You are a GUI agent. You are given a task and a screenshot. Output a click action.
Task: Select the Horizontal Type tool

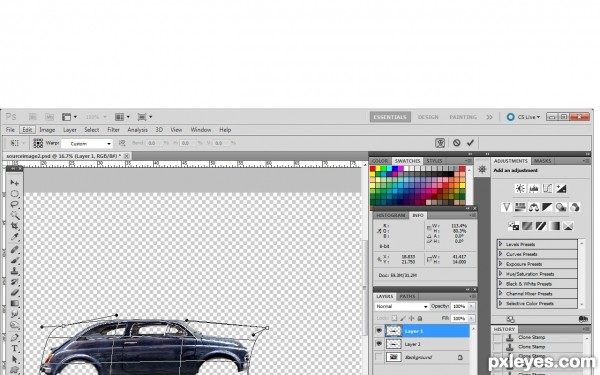click(15, 349)
